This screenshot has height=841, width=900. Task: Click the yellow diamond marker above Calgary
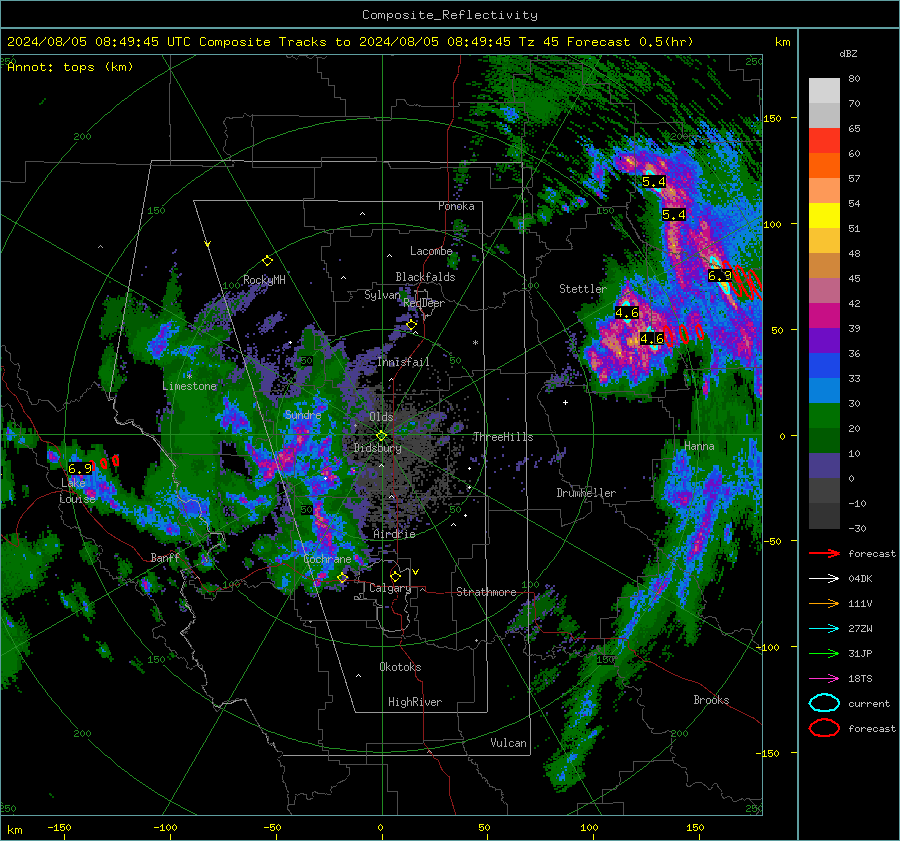(395, 576)
